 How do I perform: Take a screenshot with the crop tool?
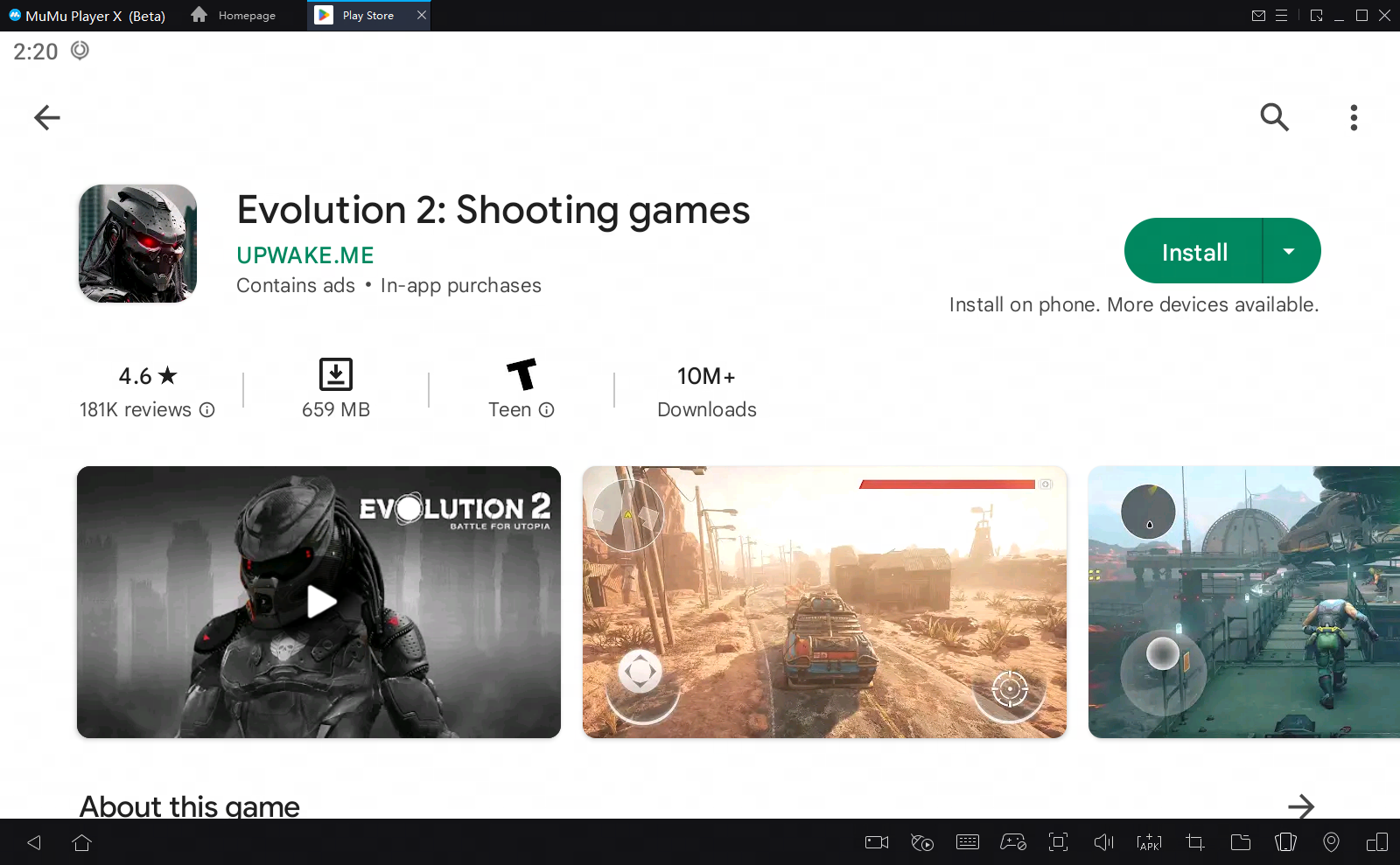click(x=1193, y=842)
